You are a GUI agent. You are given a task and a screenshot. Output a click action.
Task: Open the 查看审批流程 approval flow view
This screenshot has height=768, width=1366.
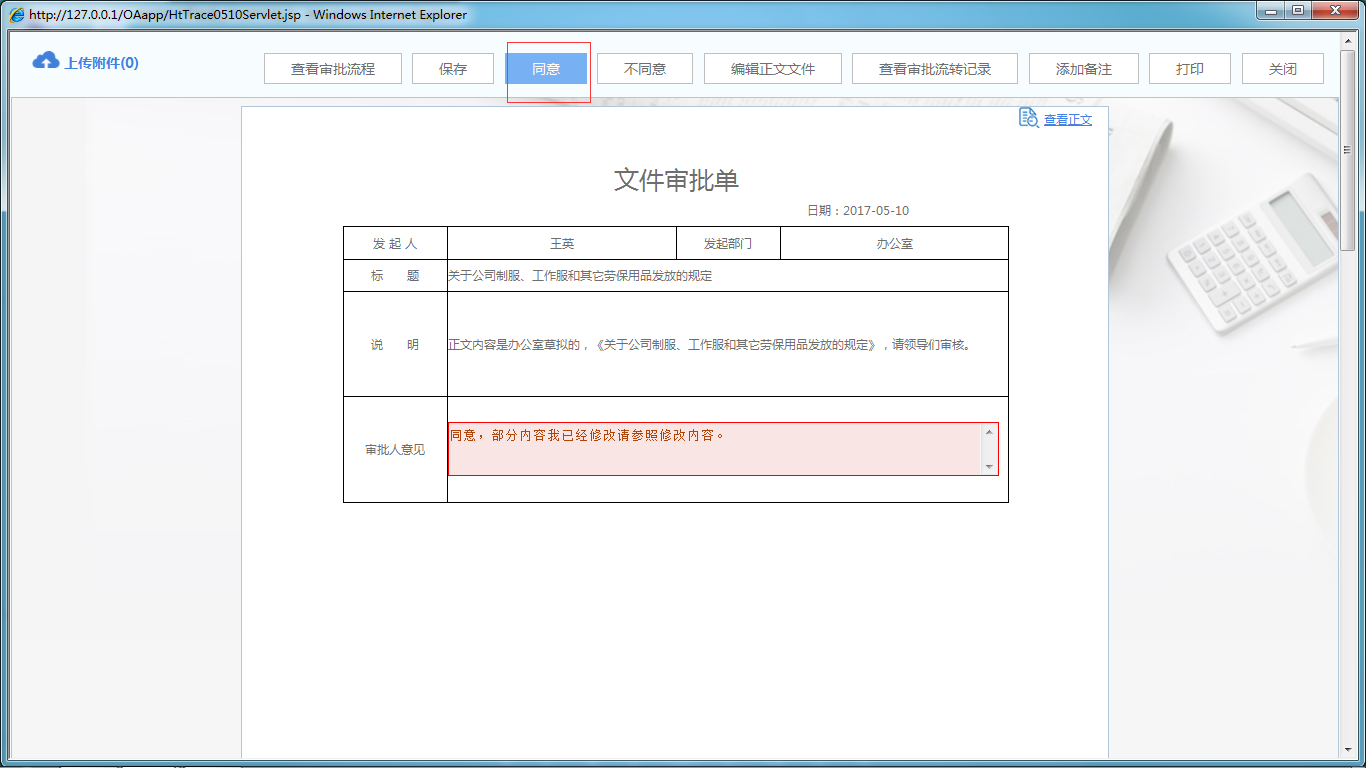tap(332, 68)
